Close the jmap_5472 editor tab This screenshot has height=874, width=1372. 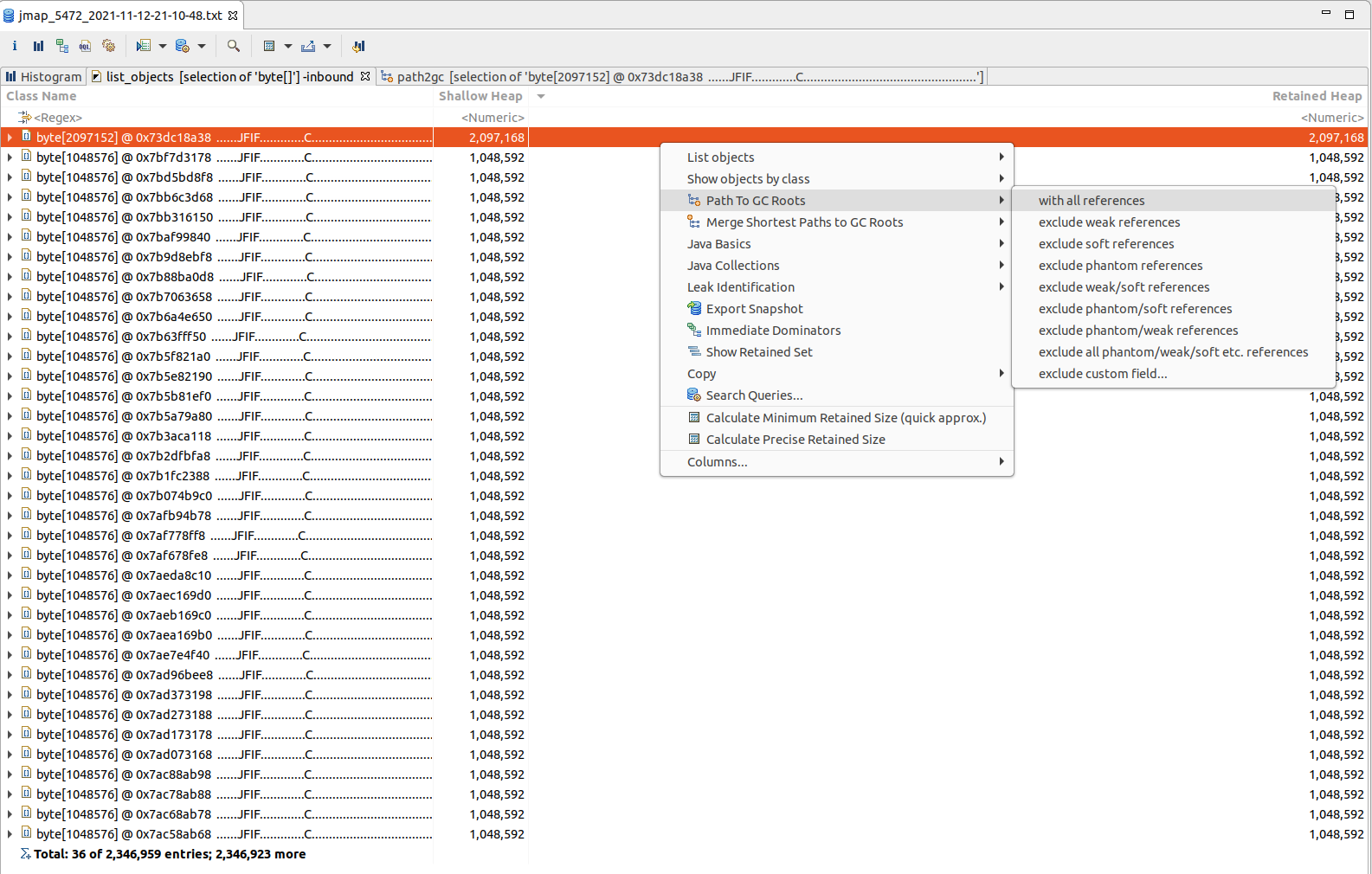pyautogui.click(x=233, y=16)
